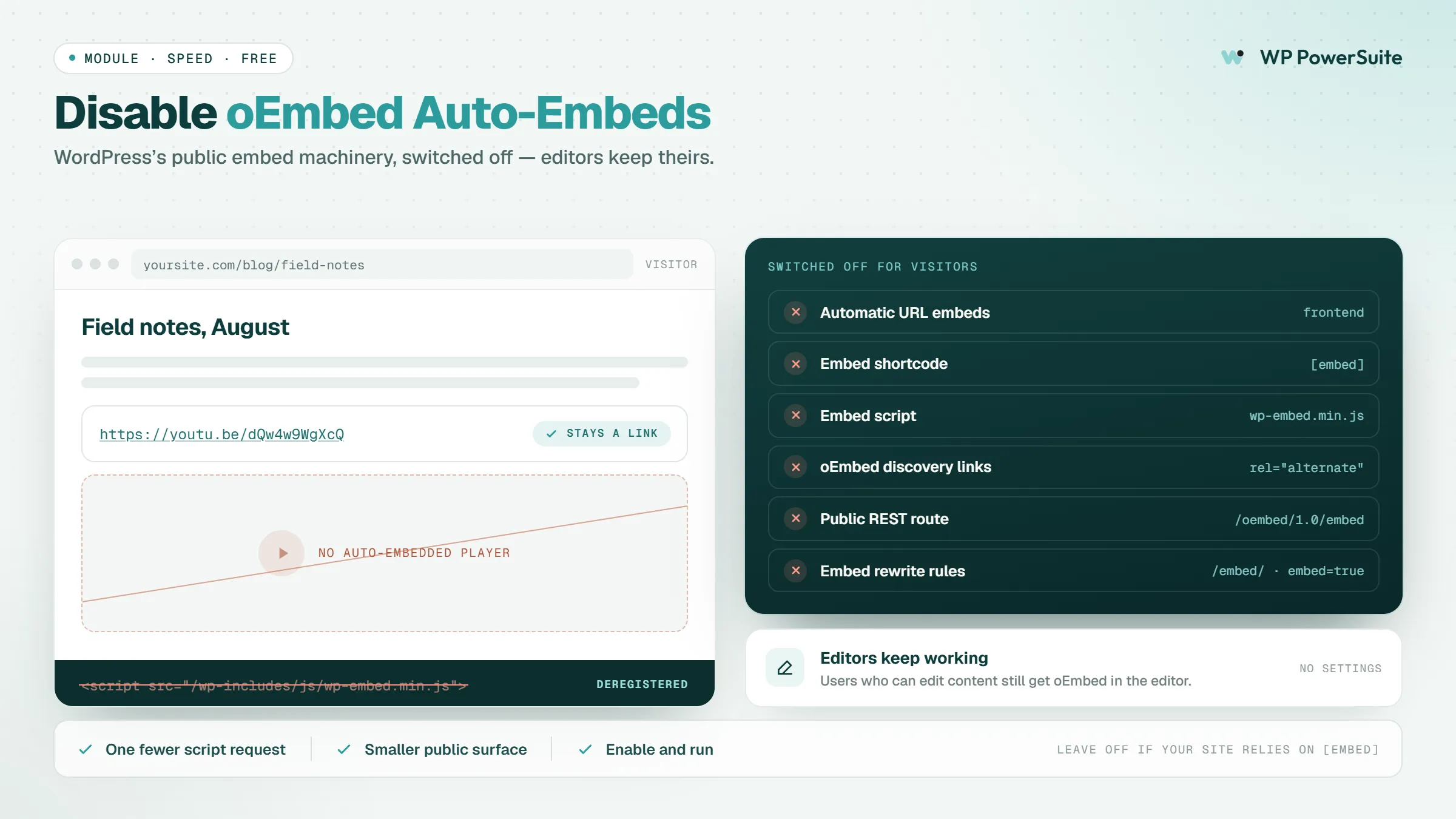Click 'LEAVE OFF IF YOUR SITE RELIES ON [EMBED]' note
Image resolution: width=1456 pixels, height=819 pixels.
click(1218, 750)
